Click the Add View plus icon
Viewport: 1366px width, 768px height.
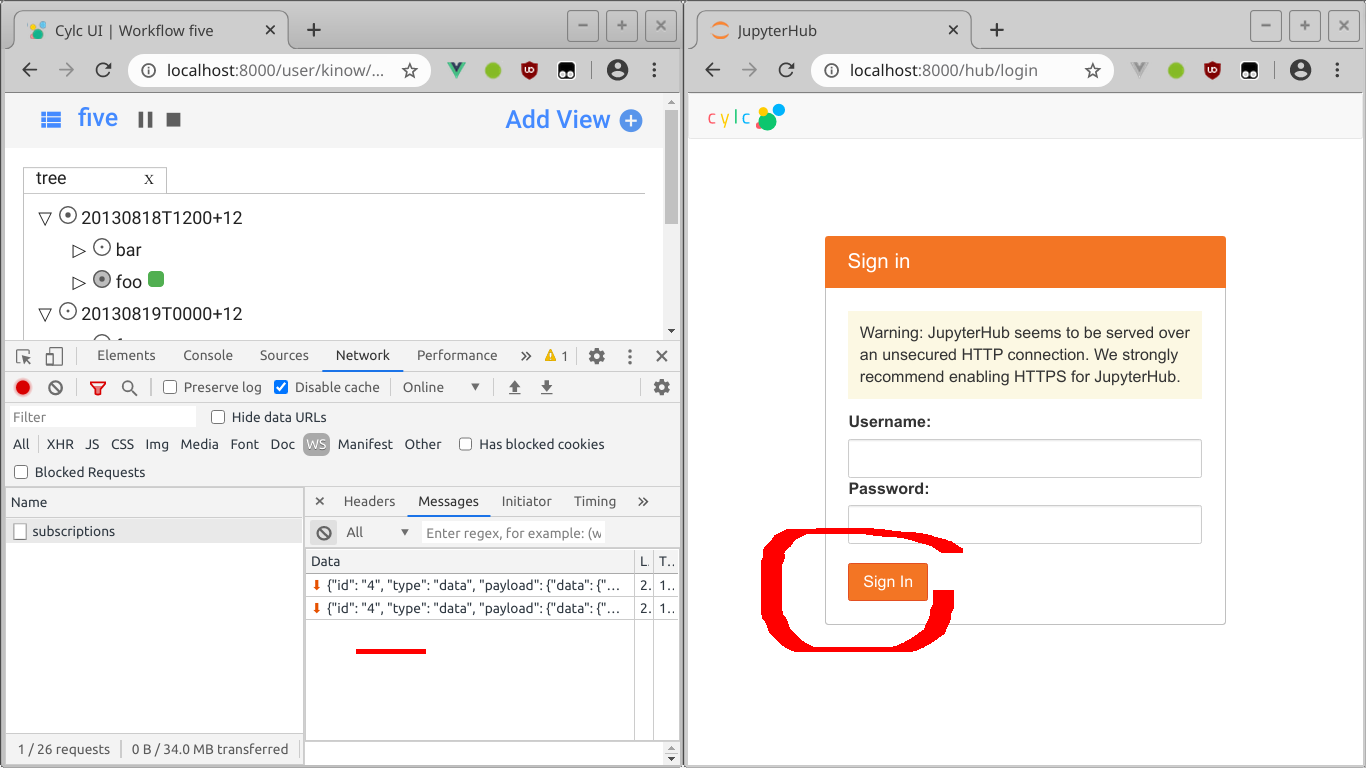pyautogui.click(x=631, y=120)
